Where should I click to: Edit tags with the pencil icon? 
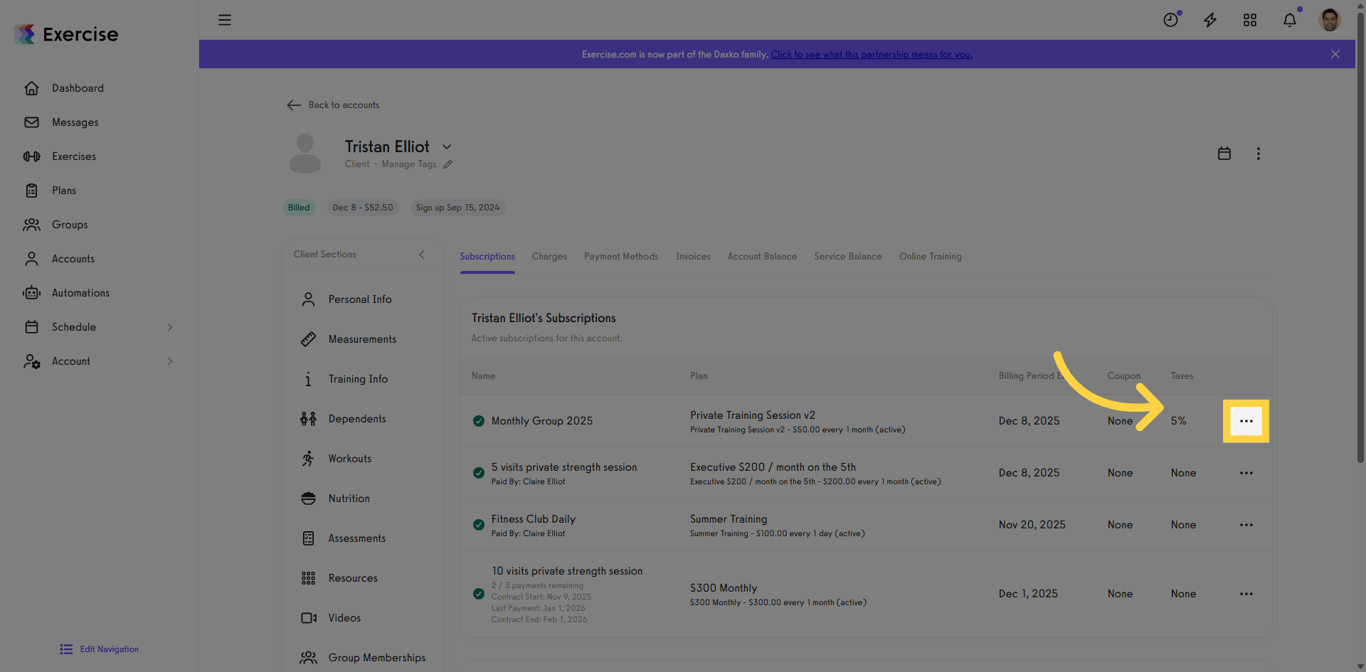[447, 163]
